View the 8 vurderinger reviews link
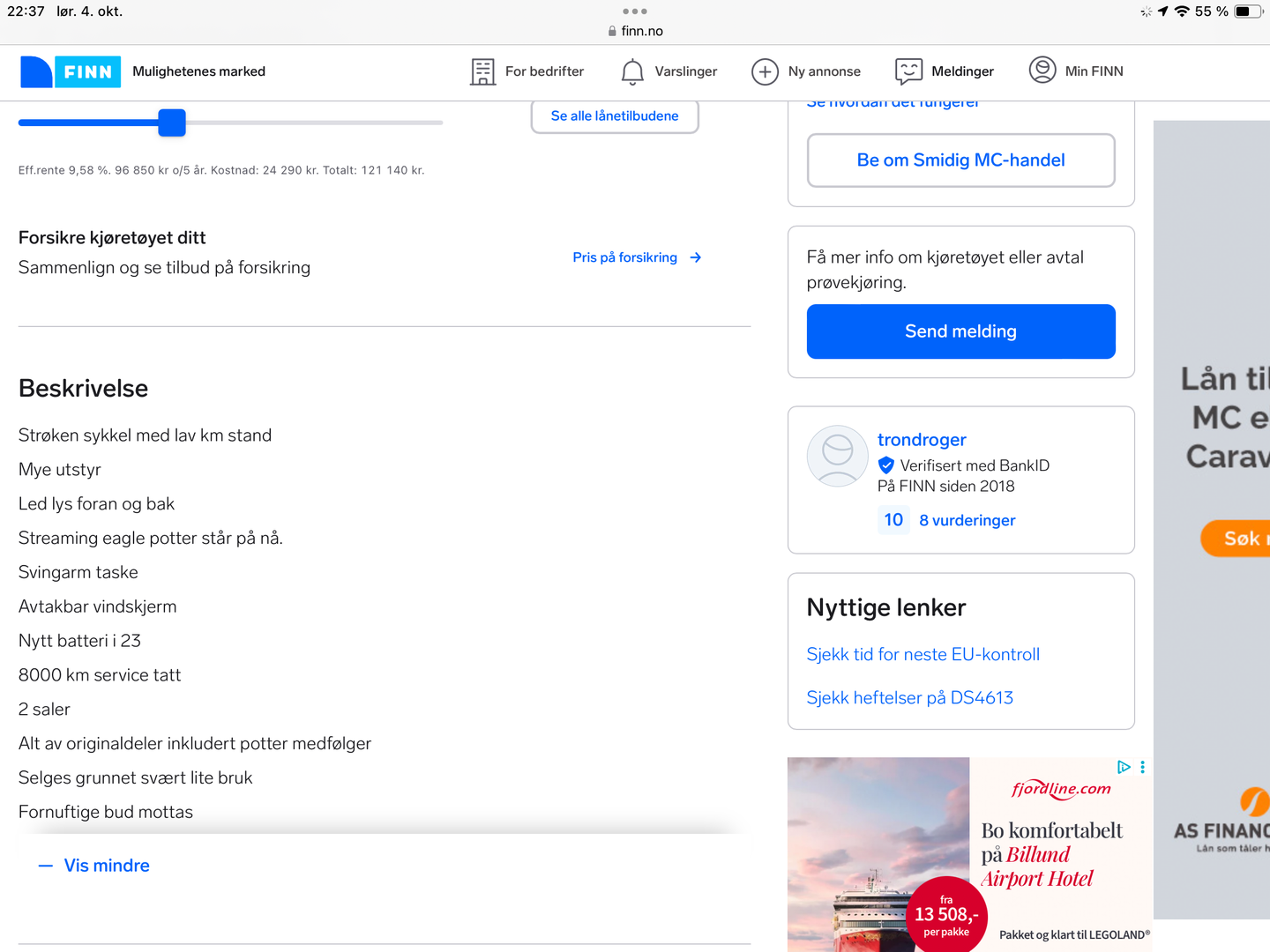 coord(967,520)
